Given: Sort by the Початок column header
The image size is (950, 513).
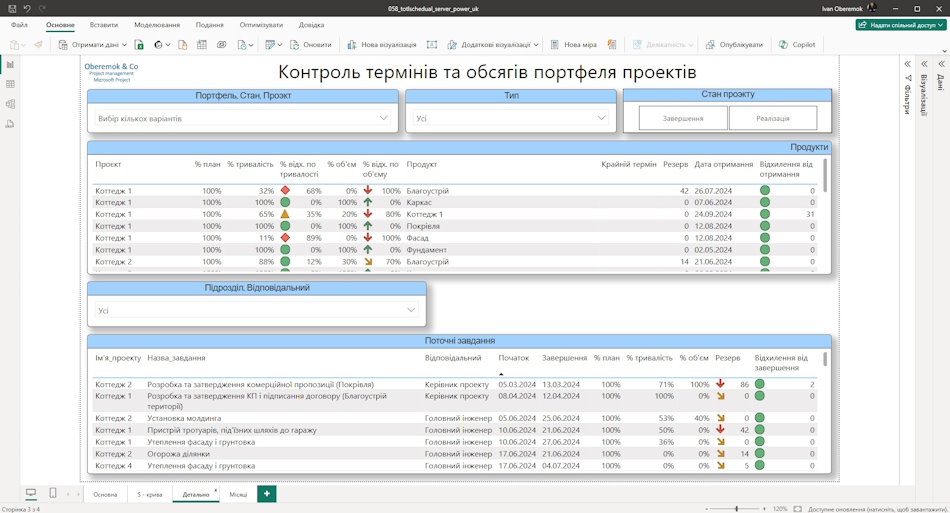Looking at the screenshot, I should (514, 358).
